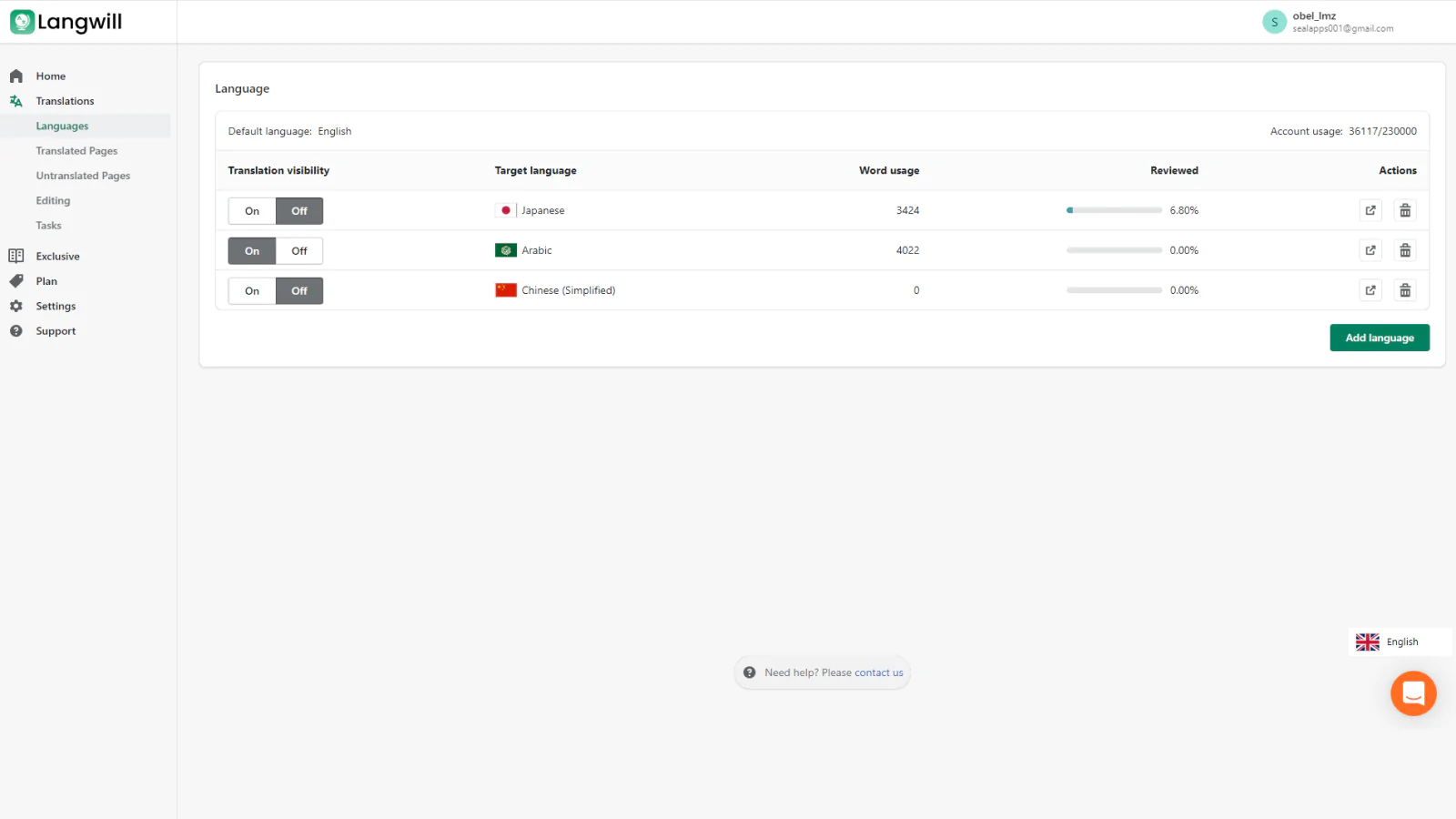Collapse the Translations sidebar section

tap(65, 101)
